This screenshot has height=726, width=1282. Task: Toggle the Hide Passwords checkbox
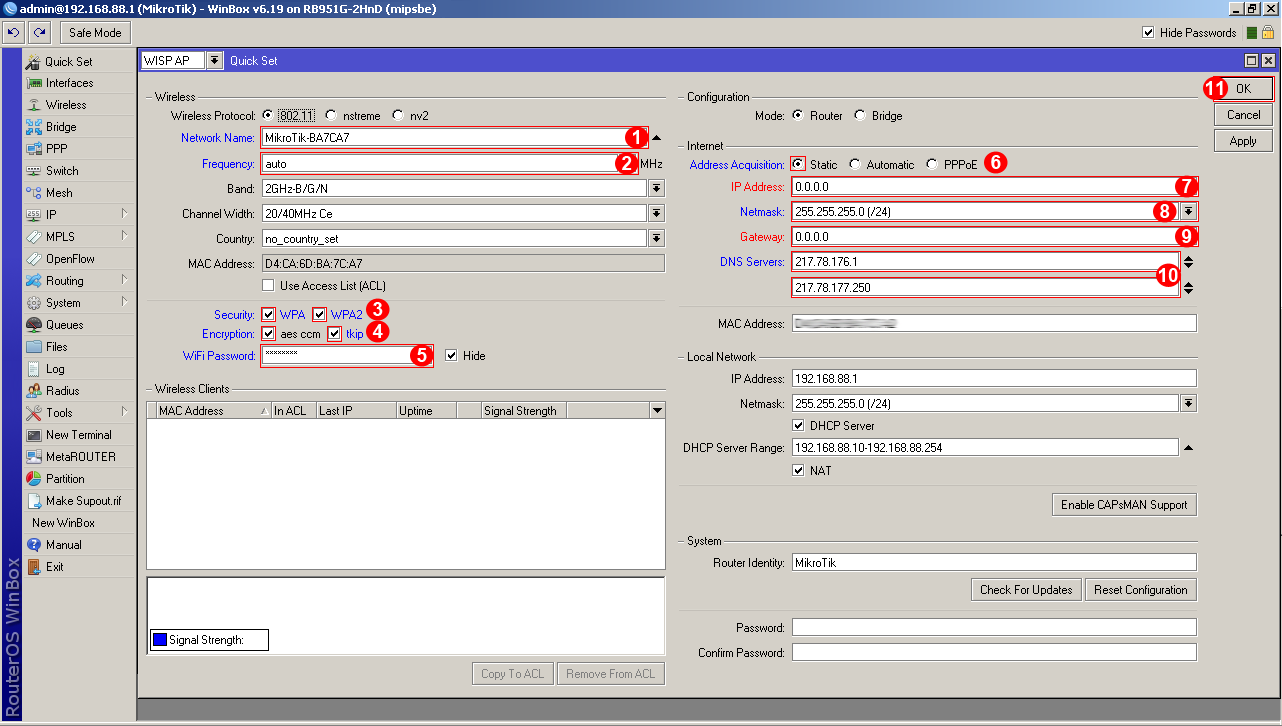1148,33
